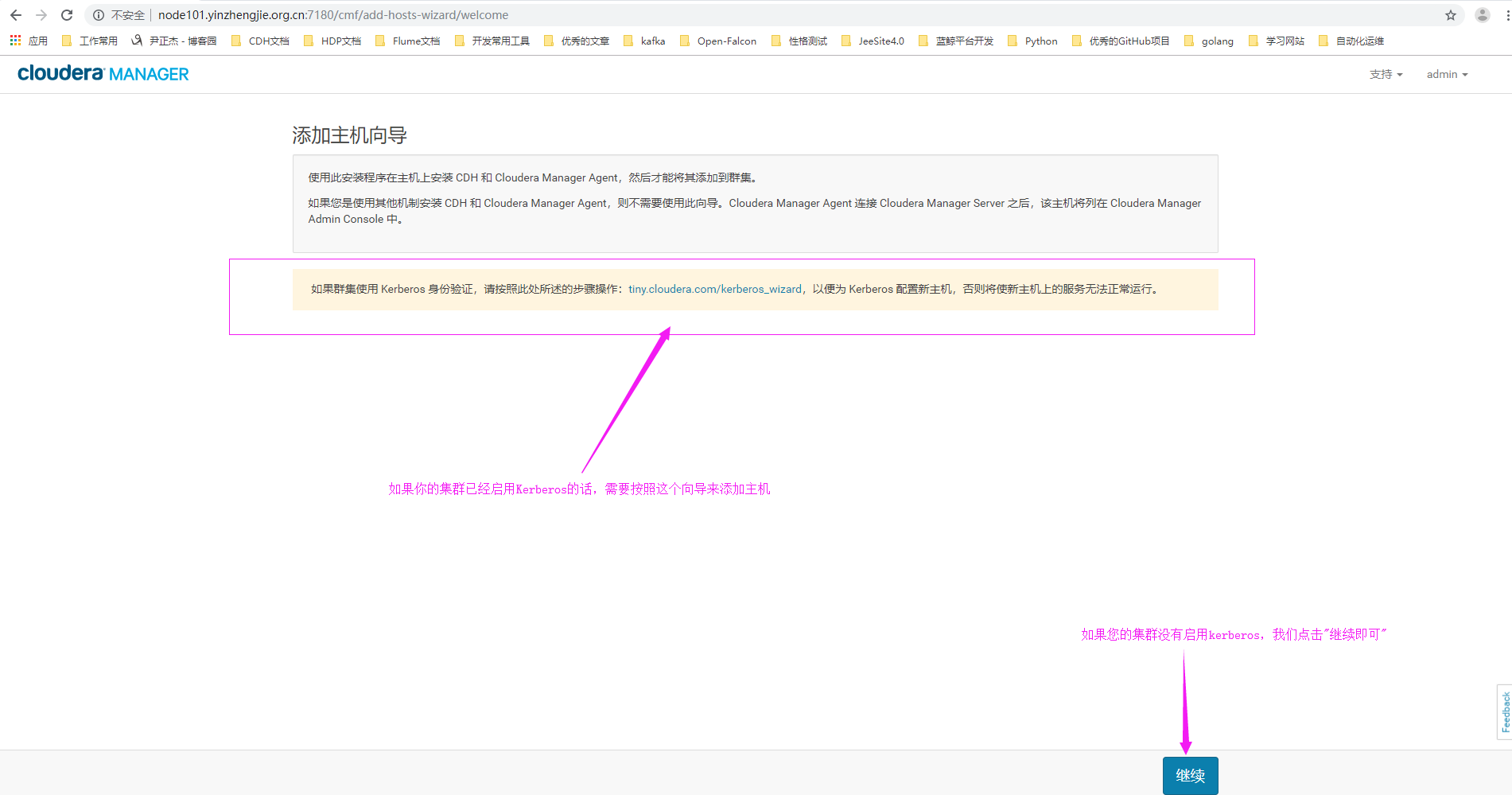Open the 蓝鲸平台开发 bookmark folder
Viewport: 1512px width, 795px height.
coord(956,41)
